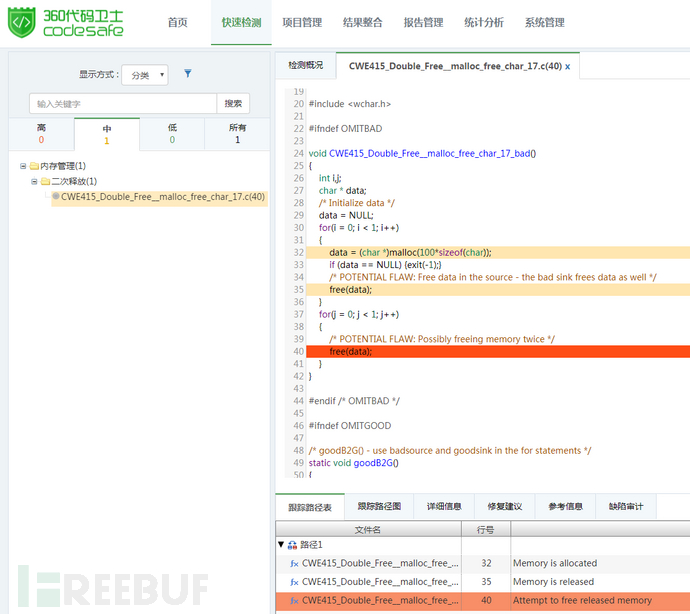The height and width of the screenshot is (614, 690).
Task: Click the keyword search input field
Action: pos(123,104)
